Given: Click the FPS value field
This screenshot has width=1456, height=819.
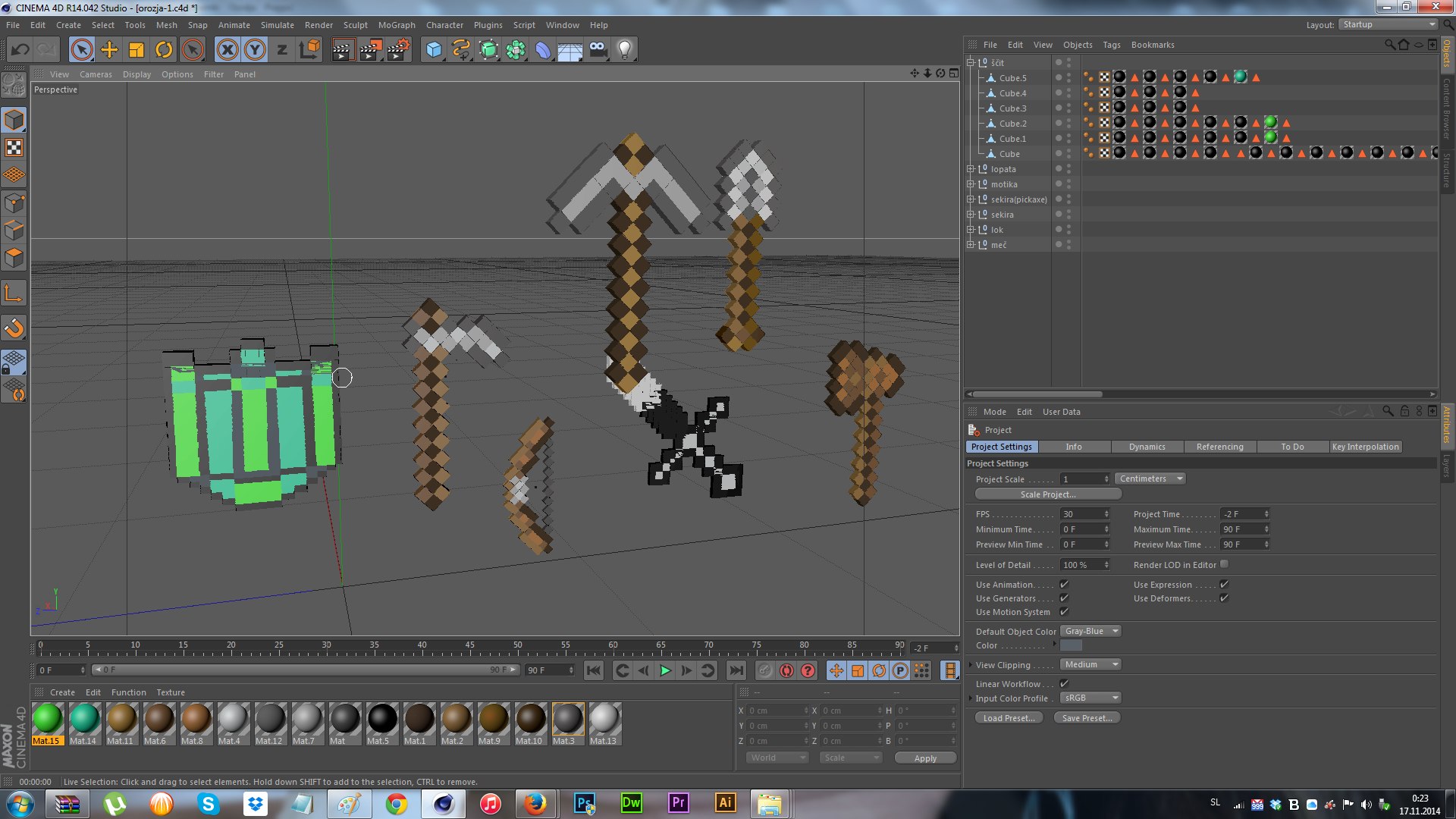Looking at the screenshot, I should click(1085, 514).
